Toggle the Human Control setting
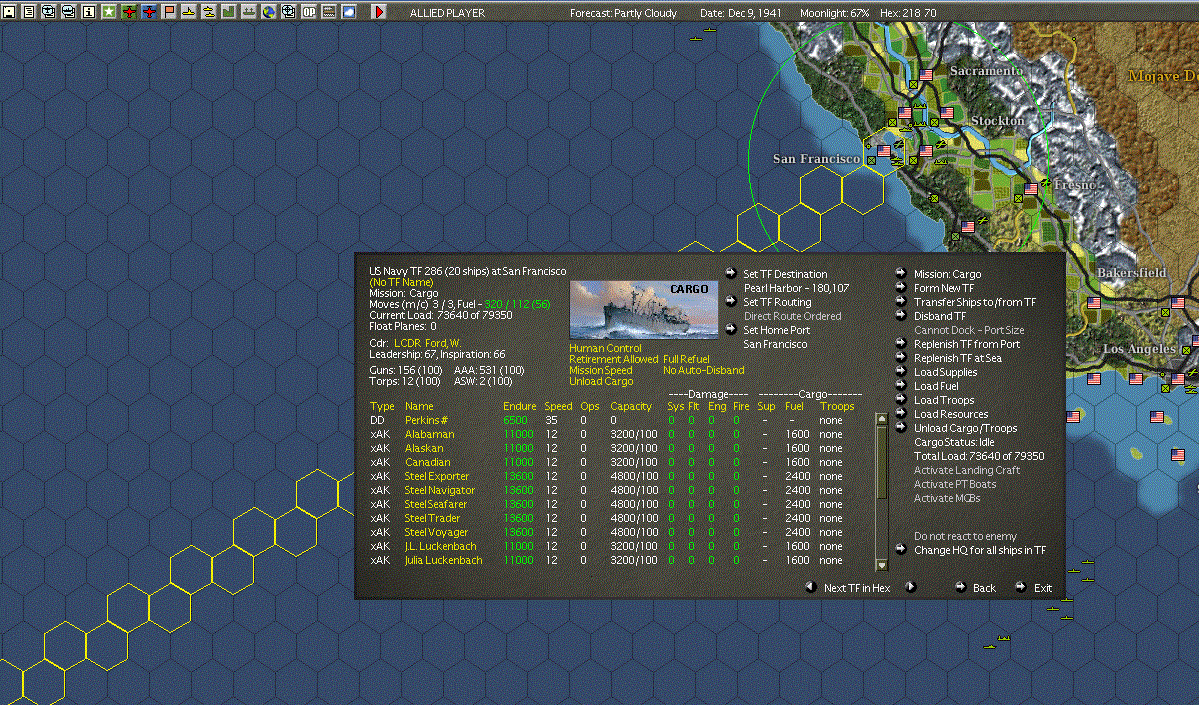Viewport: 1199px width, 705px height. tap(605, 348)
